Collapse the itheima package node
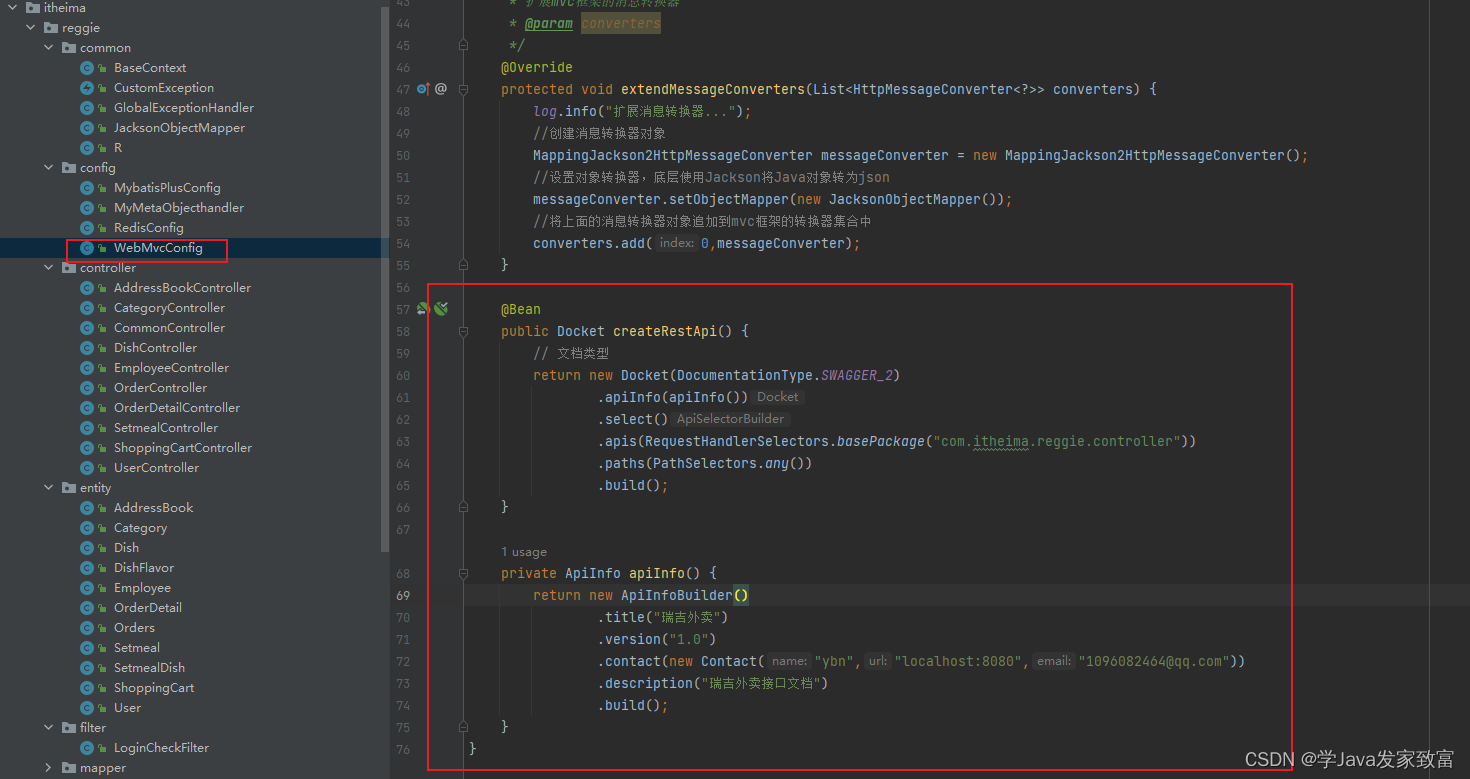Viewport: 1470px width, 779px height. coord(13,8)
